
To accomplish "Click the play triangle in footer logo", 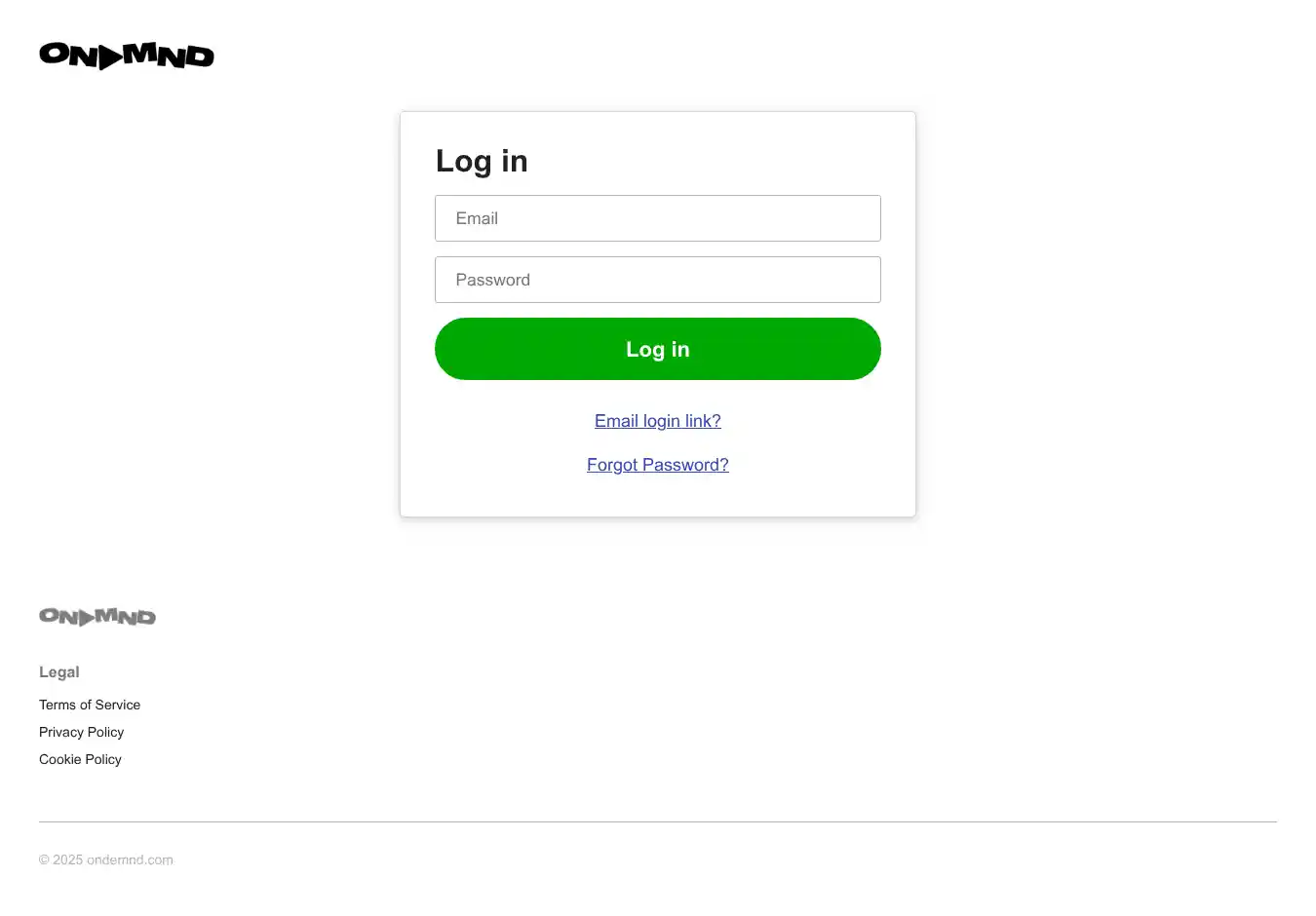I will 87,617.
